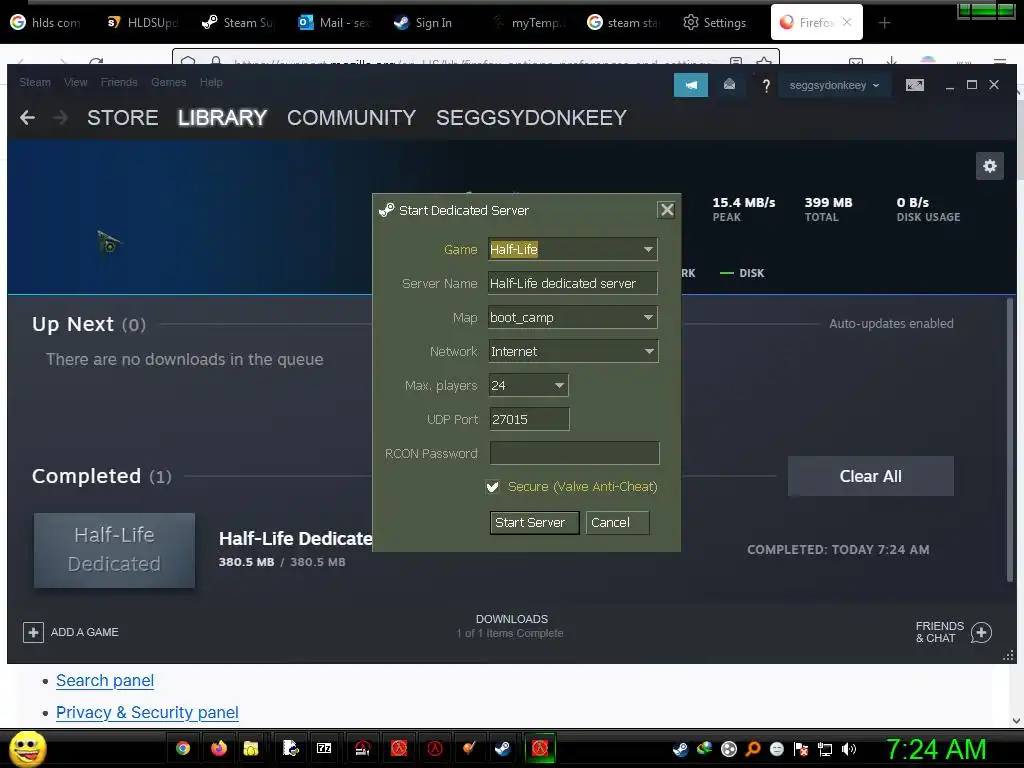Toggle Secure (Valve Anti-Cheat) checkbox
The height and width of the screenshot is (768, 1024).
(492, 487)
